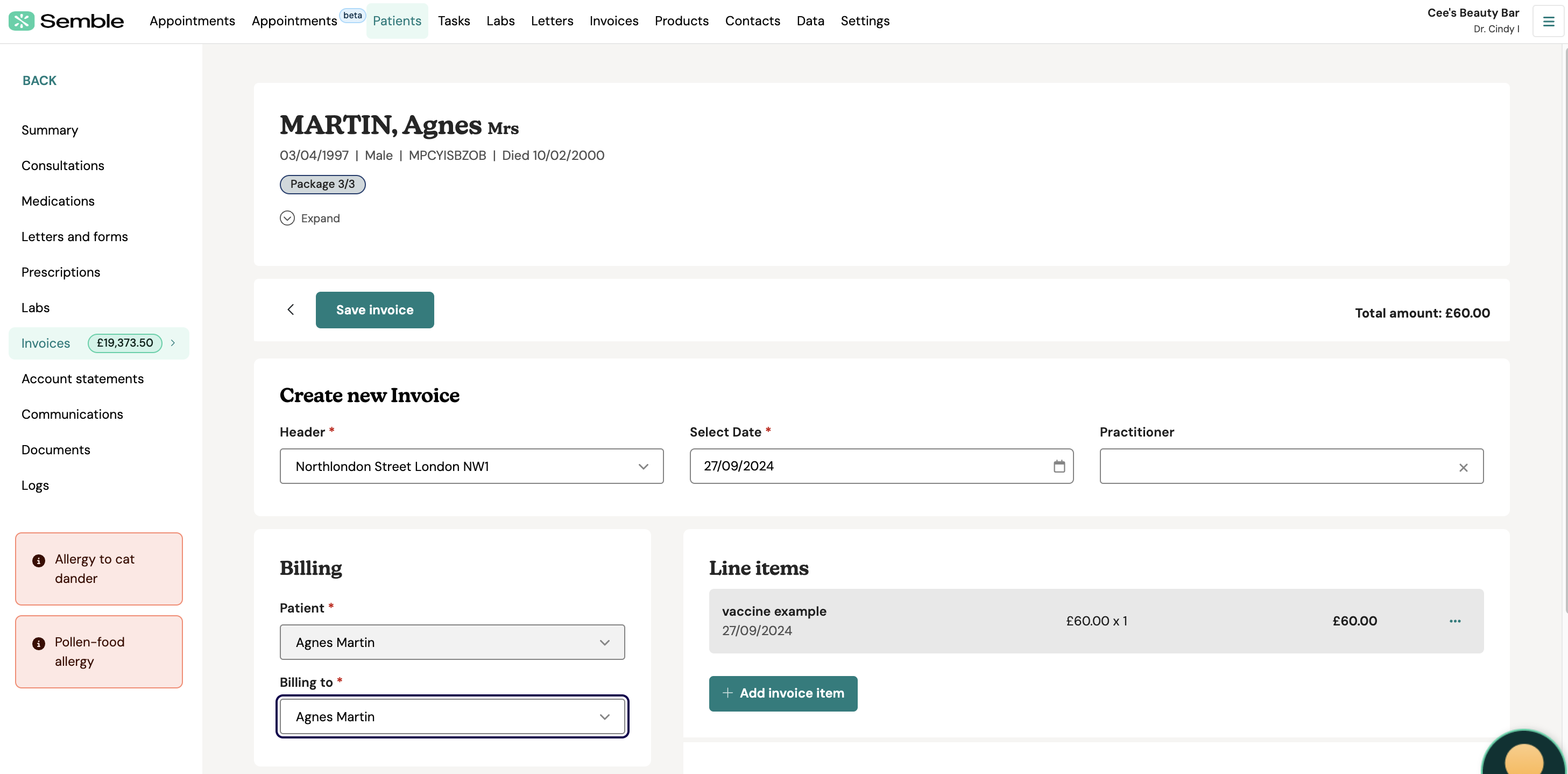The height and width of the screenshot is (774, 1568).
Task: Open Labs in the patient sidebar
Action: tap(36, 307)
